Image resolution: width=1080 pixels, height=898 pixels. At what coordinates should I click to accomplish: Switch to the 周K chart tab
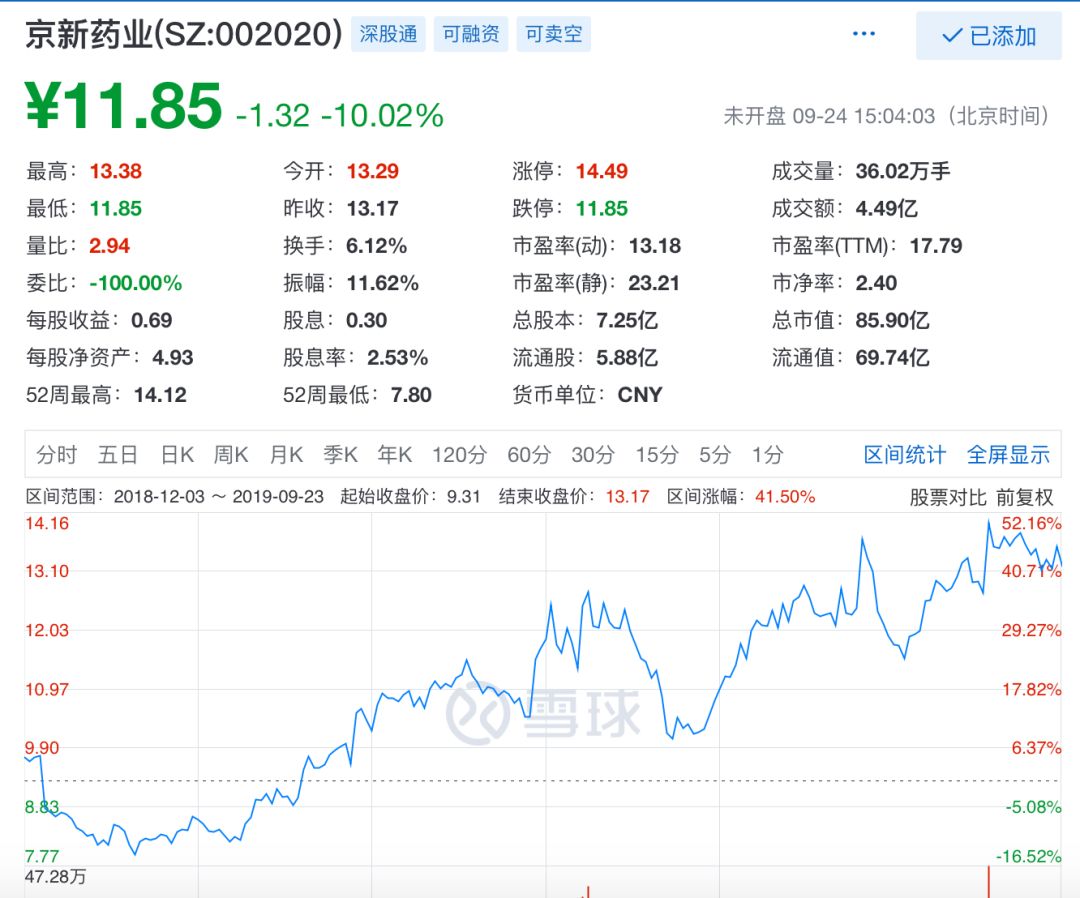tap(230, 454)
